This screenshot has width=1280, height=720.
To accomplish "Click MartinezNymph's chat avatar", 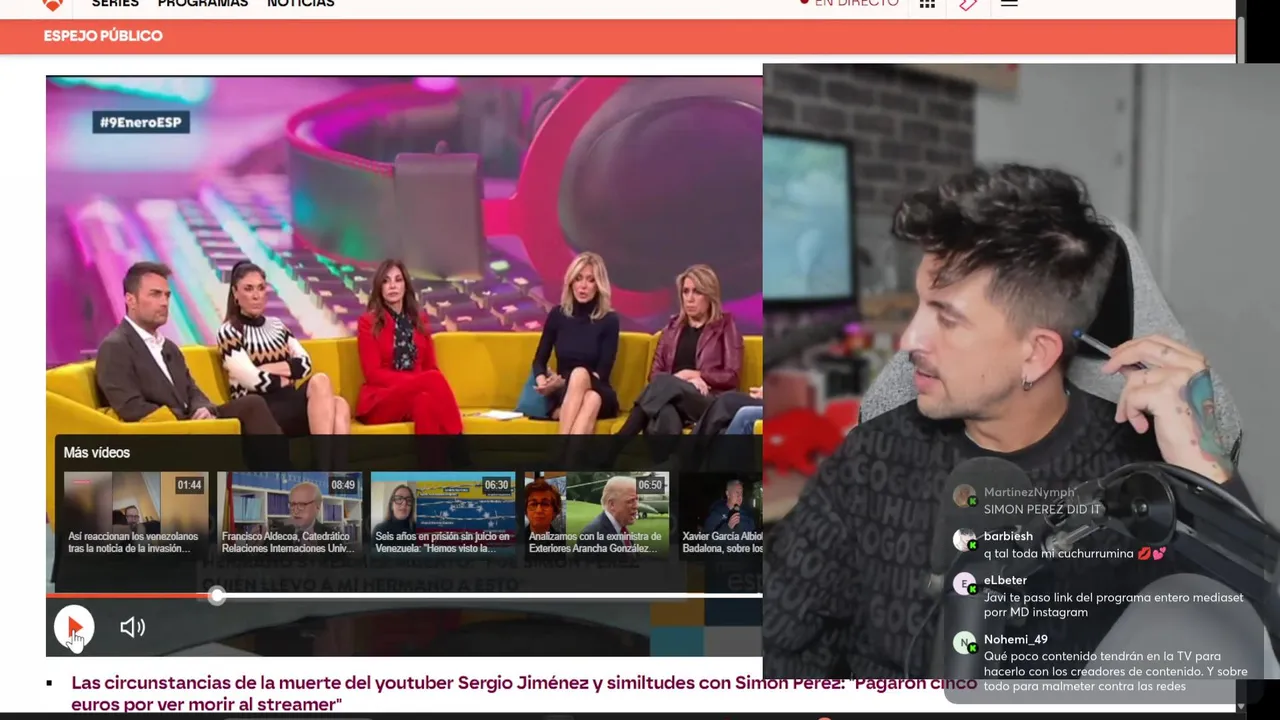I will 965,496.
